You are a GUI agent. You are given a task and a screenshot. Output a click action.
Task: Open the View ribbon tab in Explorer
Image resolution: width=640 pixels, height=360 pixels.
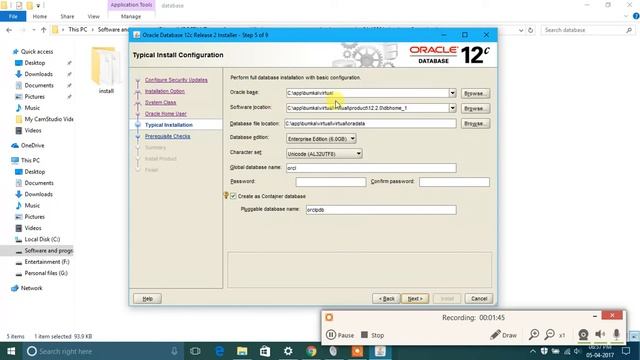point(93,16)
